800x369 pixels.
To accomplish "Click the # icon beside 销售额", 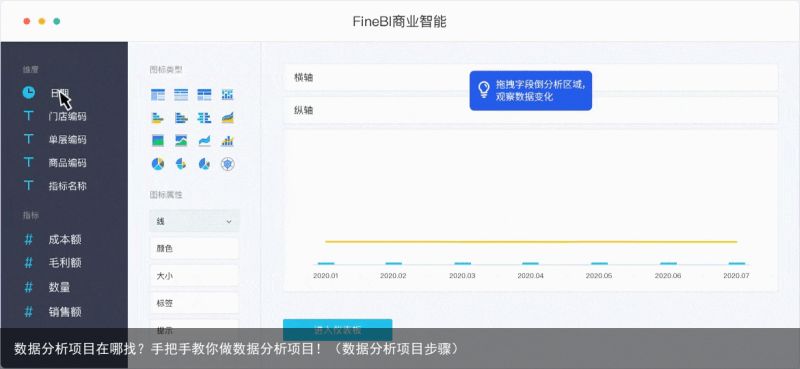I will pos(29,311).
